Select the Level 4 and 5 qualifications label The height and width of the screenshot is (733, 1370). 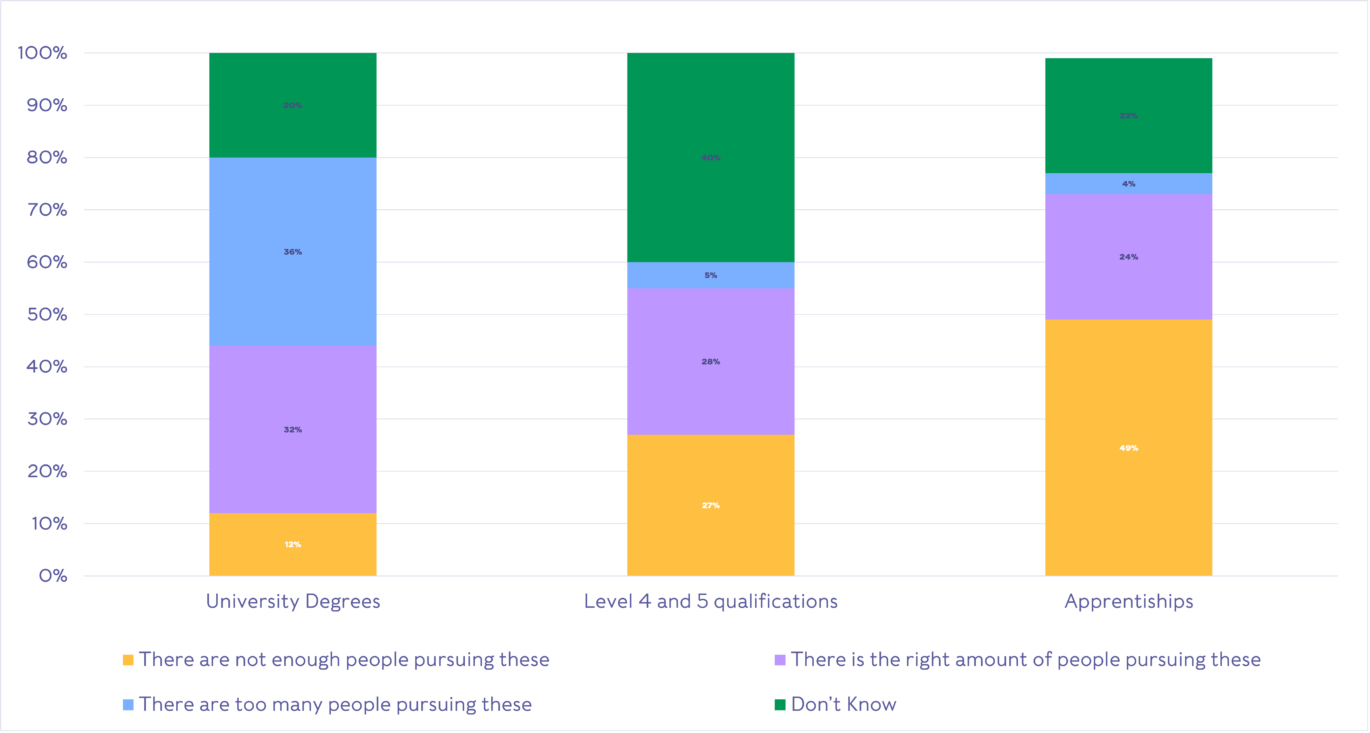pyautogui.click(x=711, y=602)
